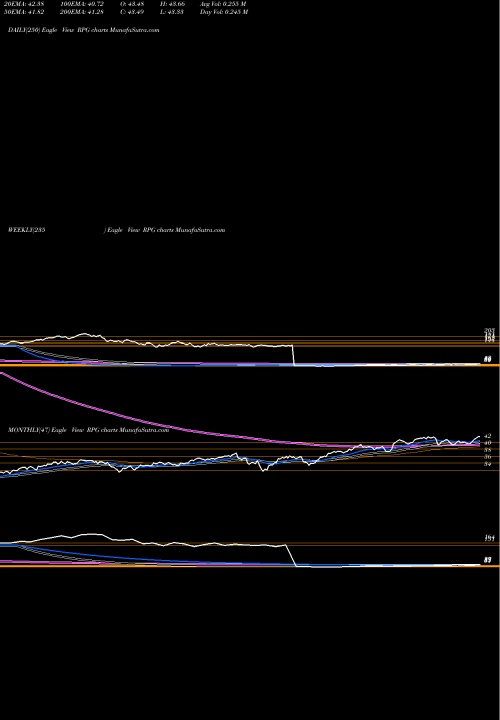Click the DAILY Eagle View chart title
Screen dimensions: 500x720
[84, 30]
